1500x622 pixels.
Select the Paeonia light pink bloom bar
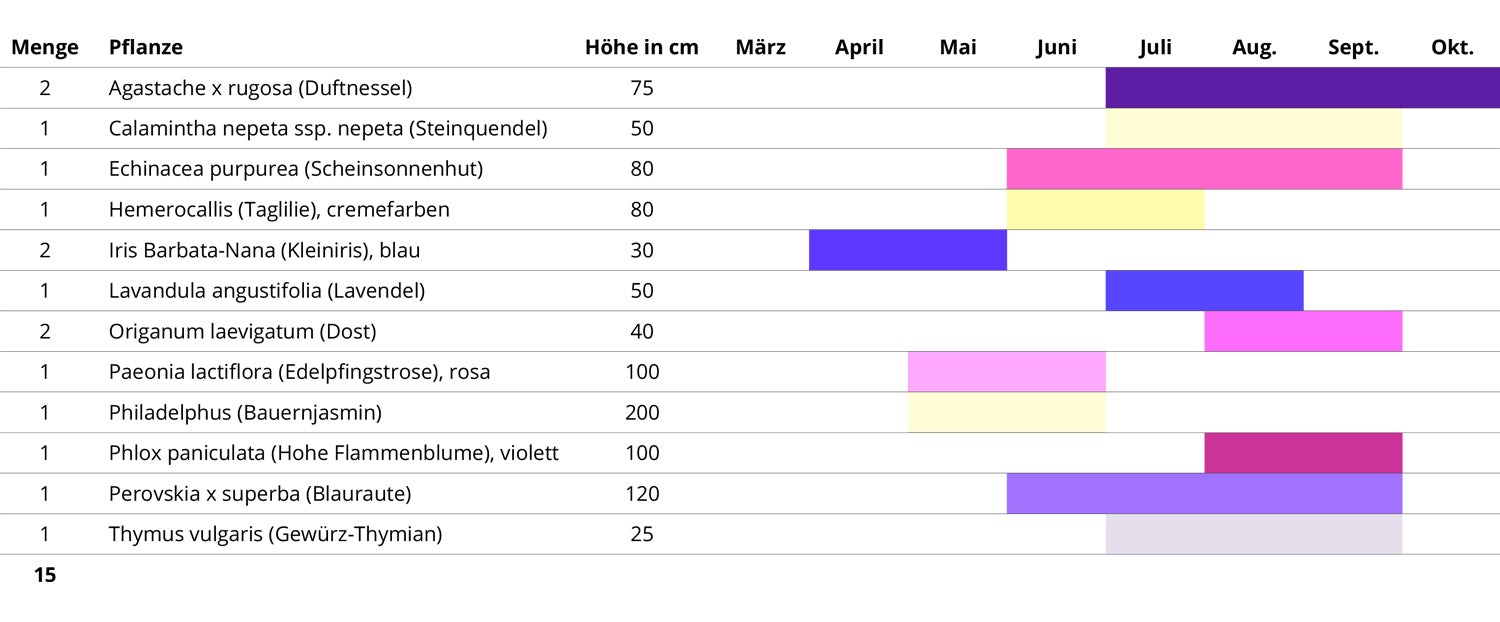(1006, 372)
